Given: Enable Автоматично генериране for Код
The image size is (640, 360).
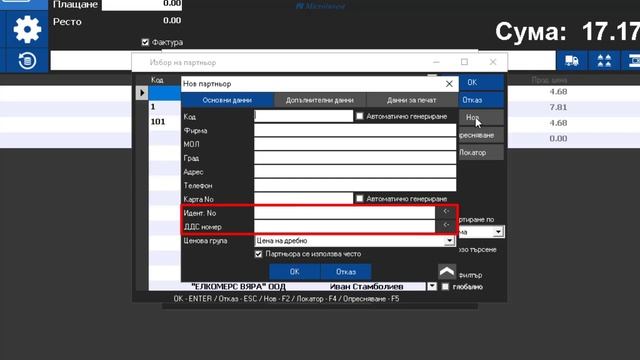Looking at the screenshot, I should click(359, 116).
